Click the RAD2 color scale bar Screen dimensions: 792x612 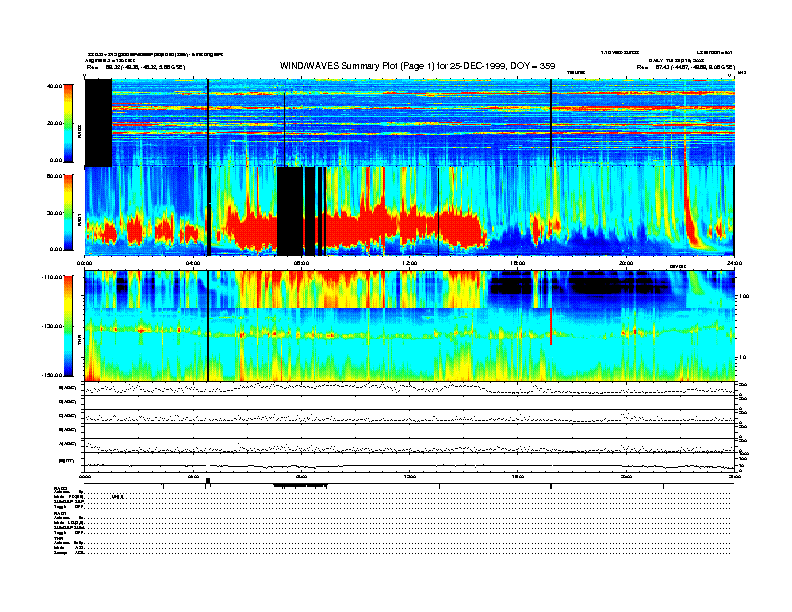(x=68, y=123)
